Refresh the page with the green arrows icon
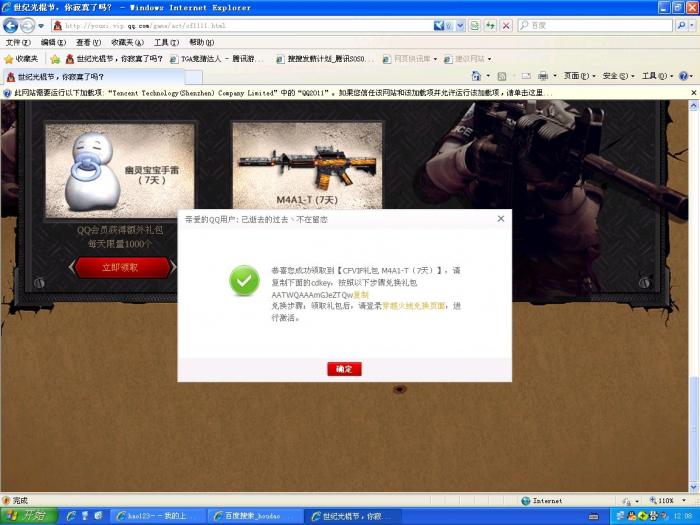The image size is (700, 525). pyautogui.click(x=490, y=26)
